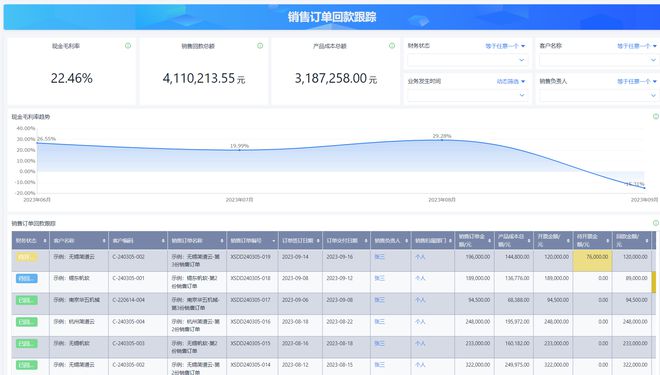Click the info icon on 现金毛利率 card
This screenshot has width=660, height=375.
(x=128, y=45)
